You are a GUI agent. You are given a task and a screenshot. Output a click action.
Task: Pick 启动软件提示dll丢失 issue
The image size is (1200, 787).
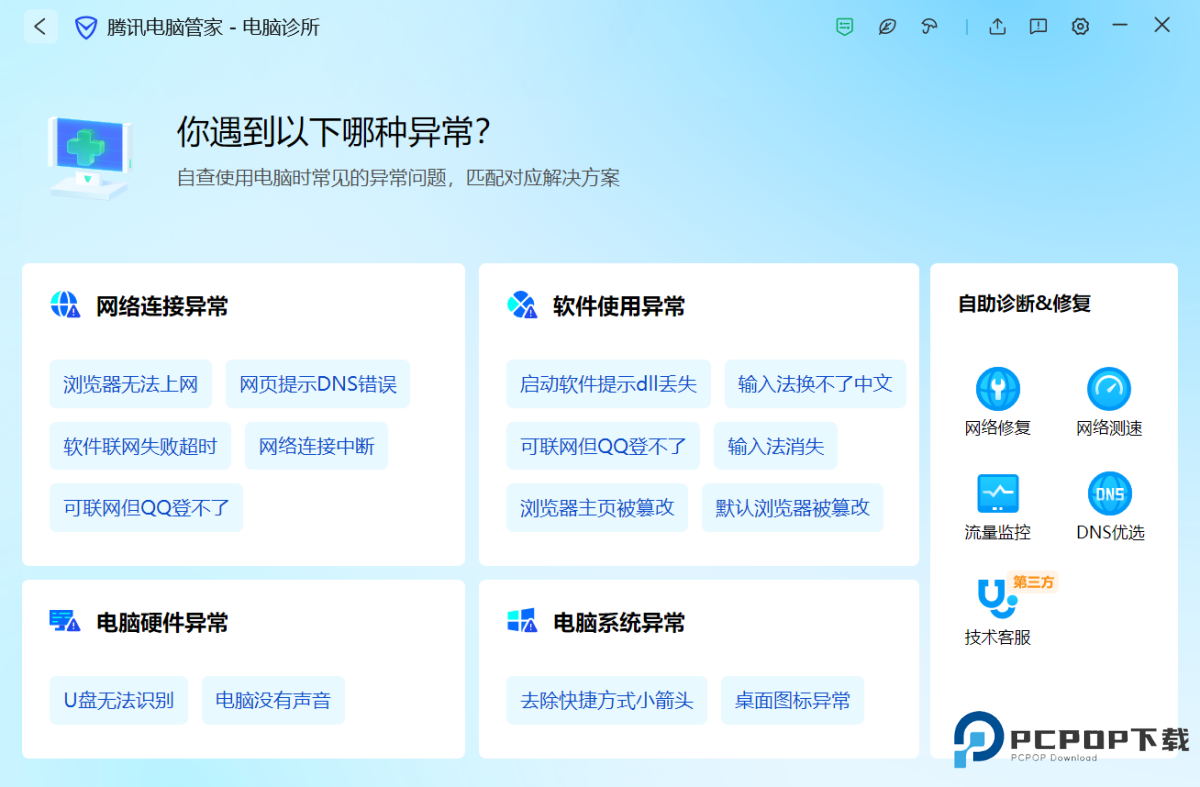point(608,384)
